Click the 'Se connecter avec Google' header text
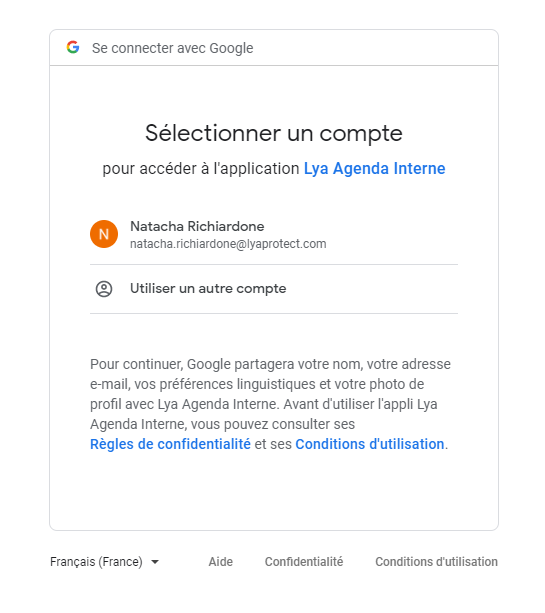The height and width of the screenshot is (613, 545). click(172, 48)
